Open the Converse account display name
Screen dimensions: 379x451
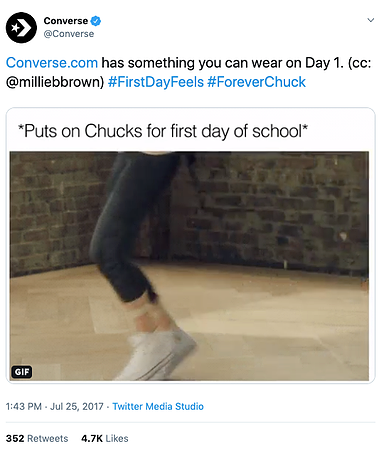click(66, 21)
